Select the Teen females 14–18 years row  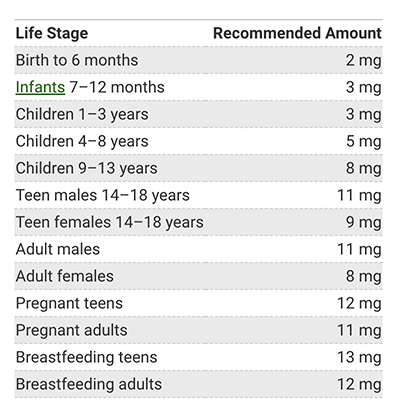pos(198,222)
